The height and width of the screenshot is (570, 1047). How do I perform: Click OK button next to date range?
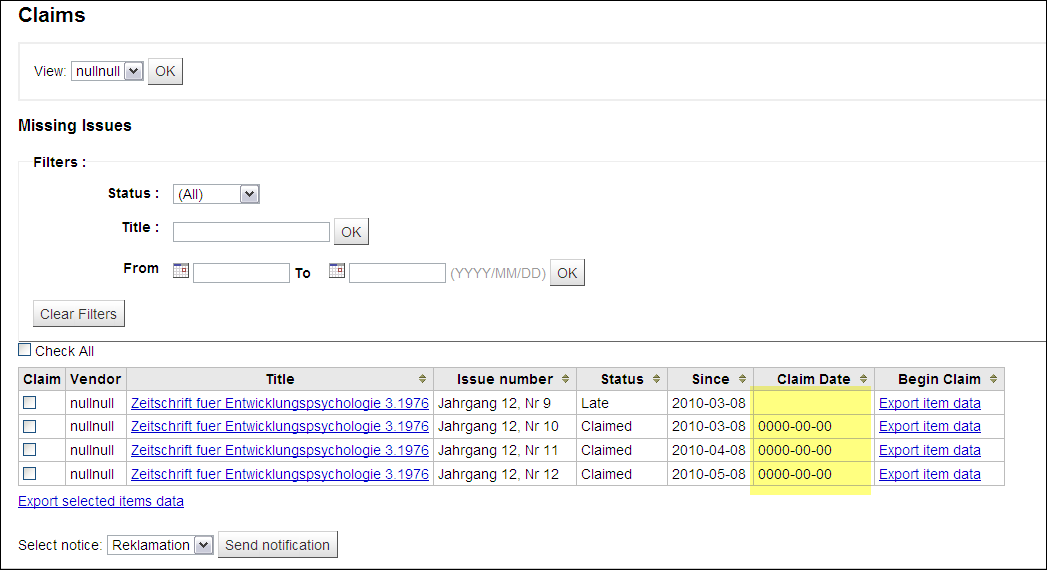[x=567, y=273]
